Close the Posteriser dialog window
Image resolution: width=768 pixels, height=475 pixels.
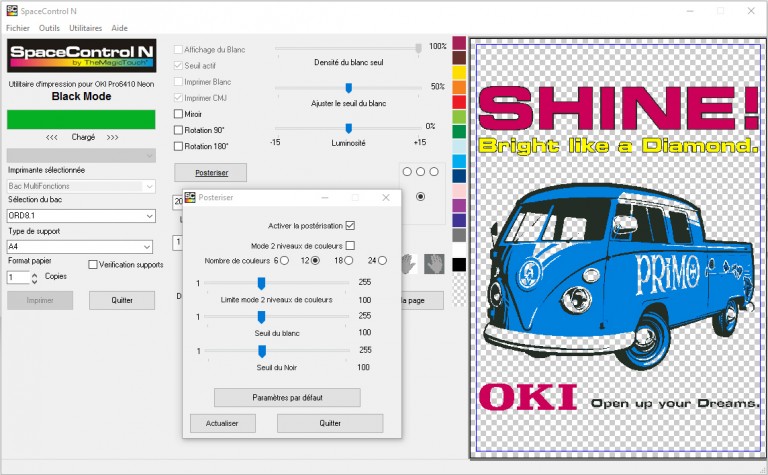[388, 198]
